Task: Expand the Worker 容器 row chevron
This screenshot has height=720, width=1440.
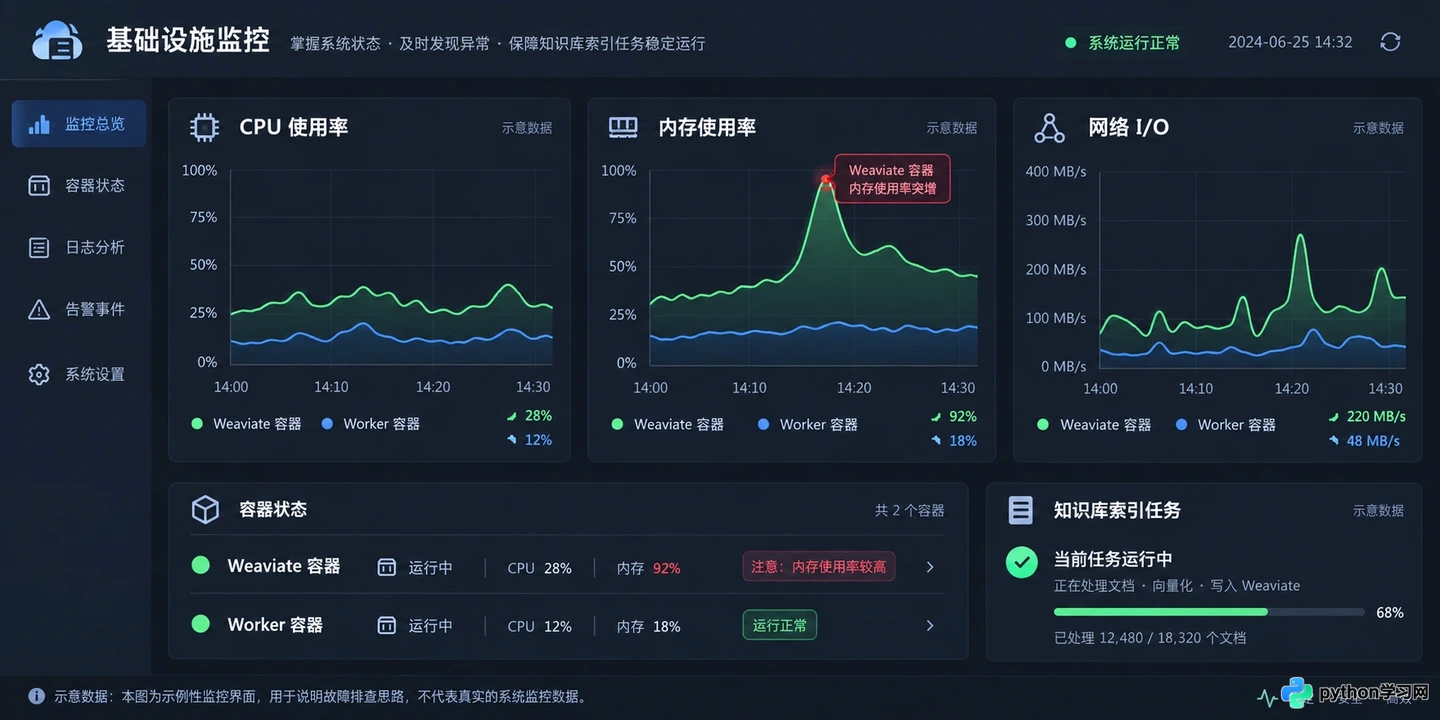Action: [x=930, y=625]
